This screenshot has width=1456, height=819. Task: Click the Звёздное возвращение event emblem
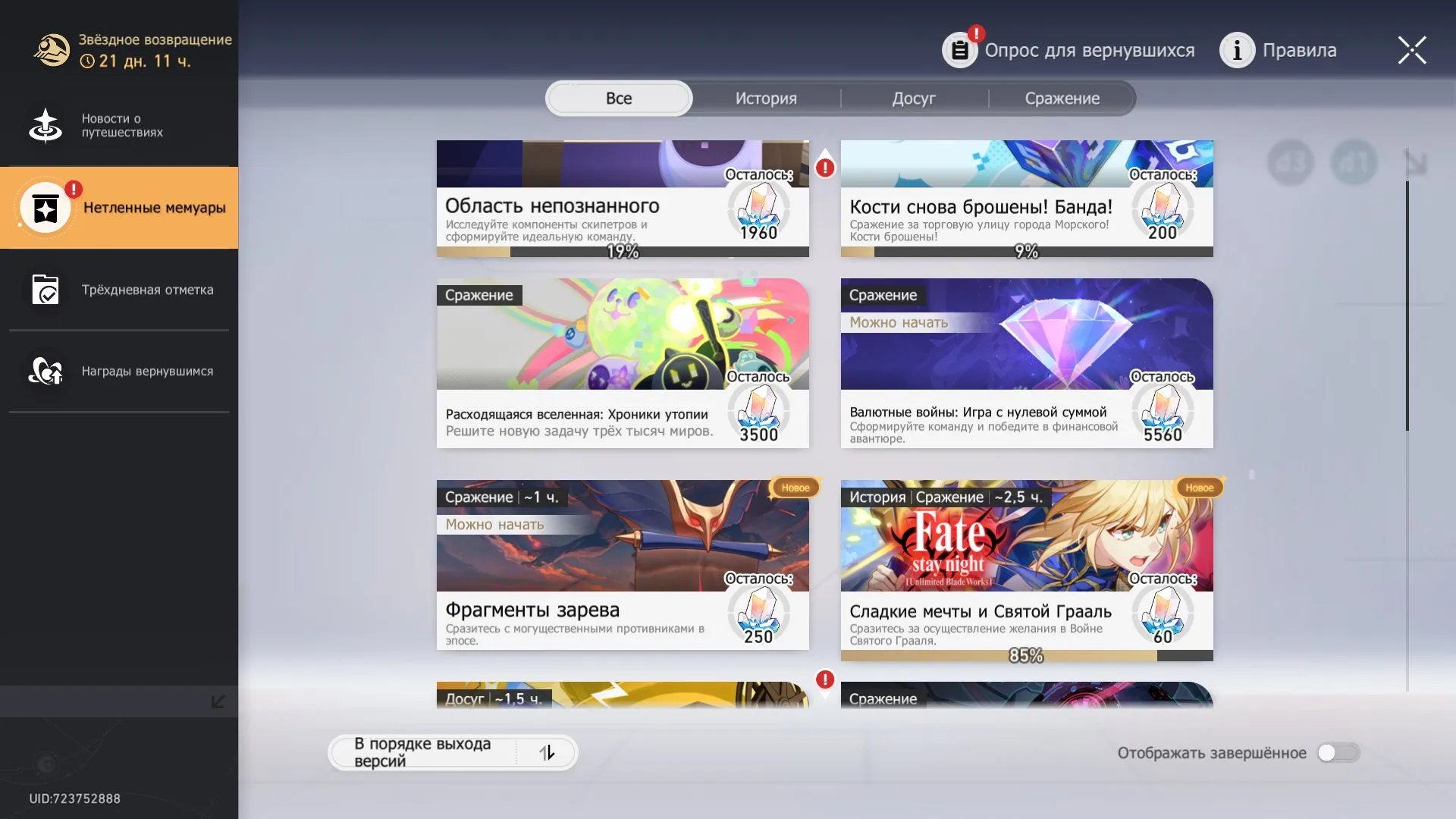pos(52,50)
